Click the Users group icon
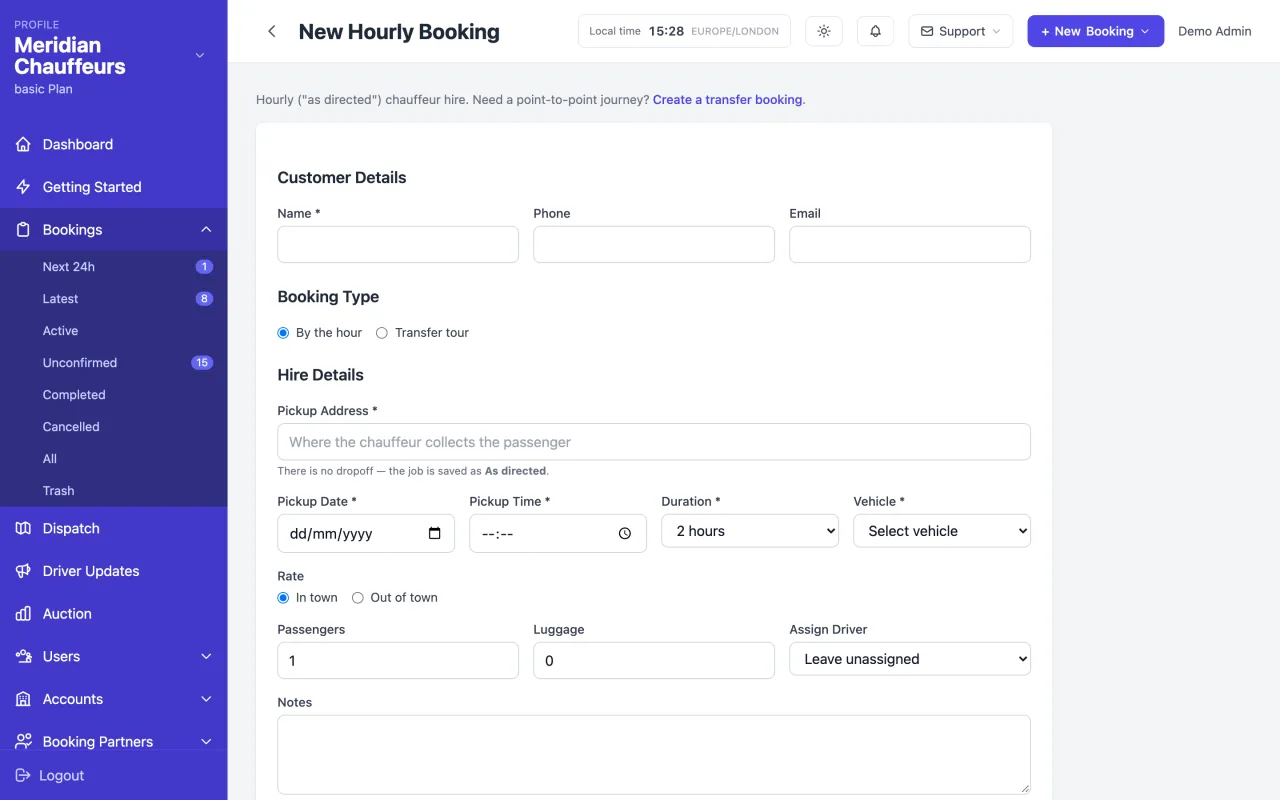 click(23, 656)
